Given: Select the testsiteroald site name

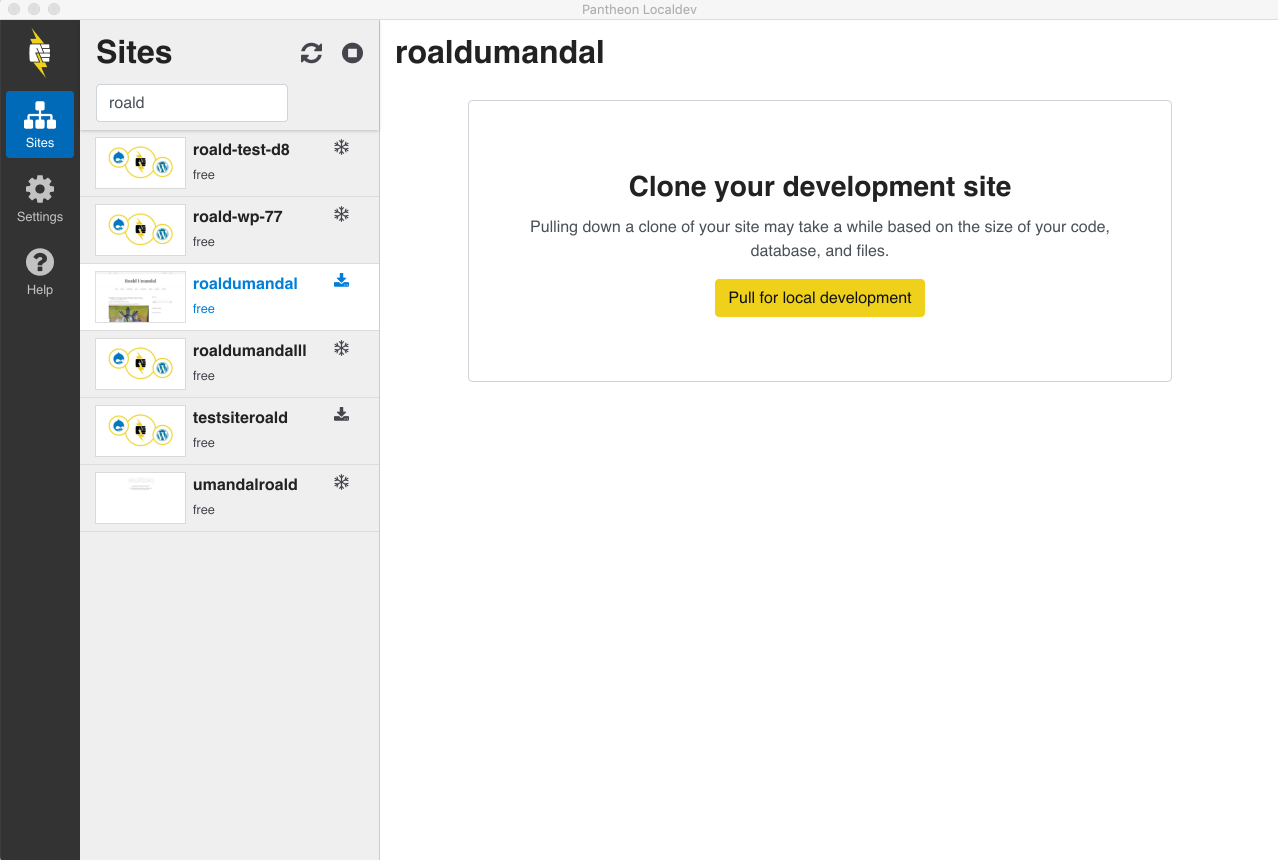Looking at the screenshot, I should pyautogui.click(x=240, y=418).
